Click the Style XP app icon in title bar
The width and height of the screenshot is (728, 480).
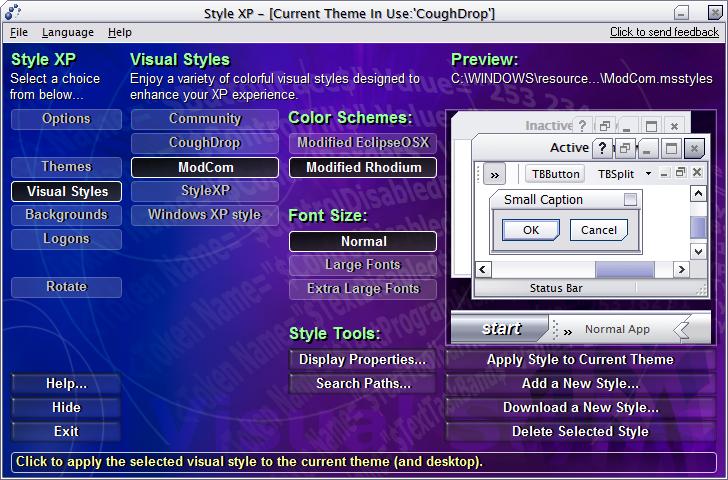click(13, 12)
